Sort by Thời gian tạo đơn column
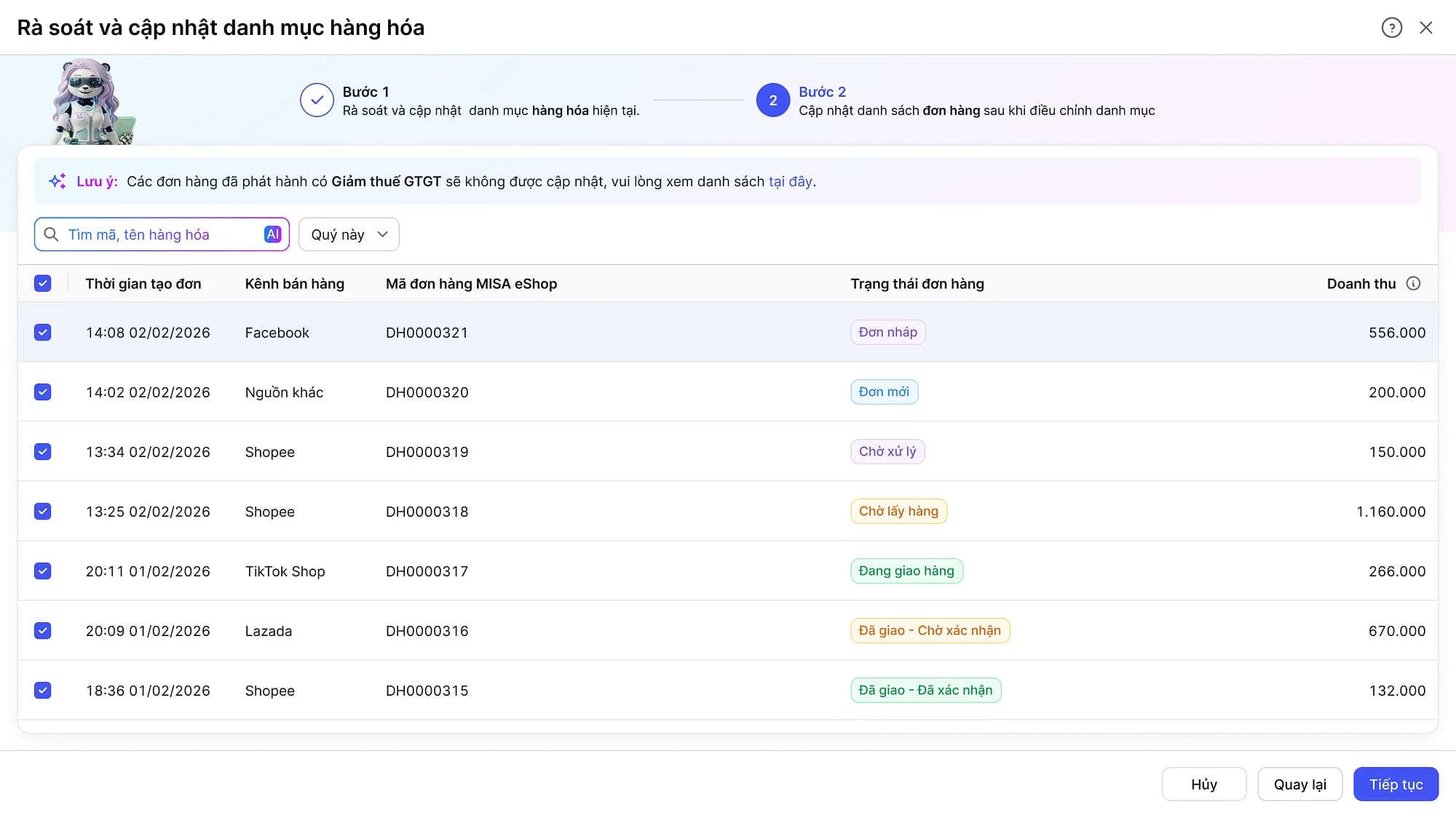The height and width of the screenshot is (818, 1456). [143, 284]
